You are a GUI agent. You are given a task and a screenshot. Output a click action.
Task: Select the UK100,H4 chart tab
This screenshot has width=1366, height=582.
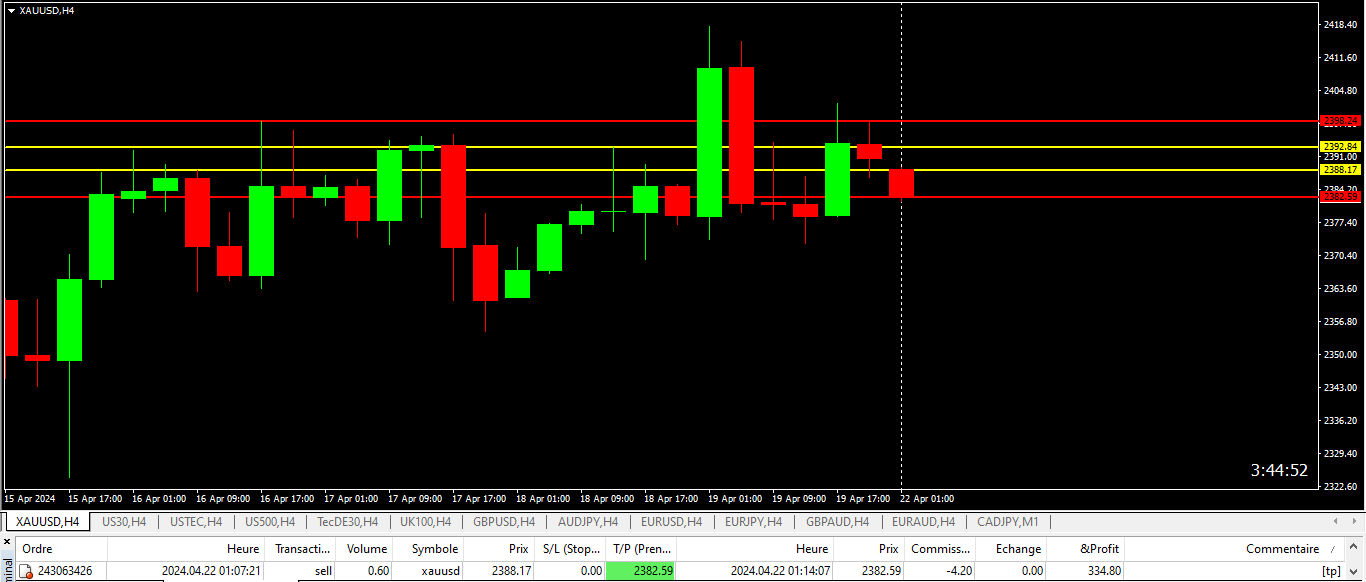coord(425,522)
